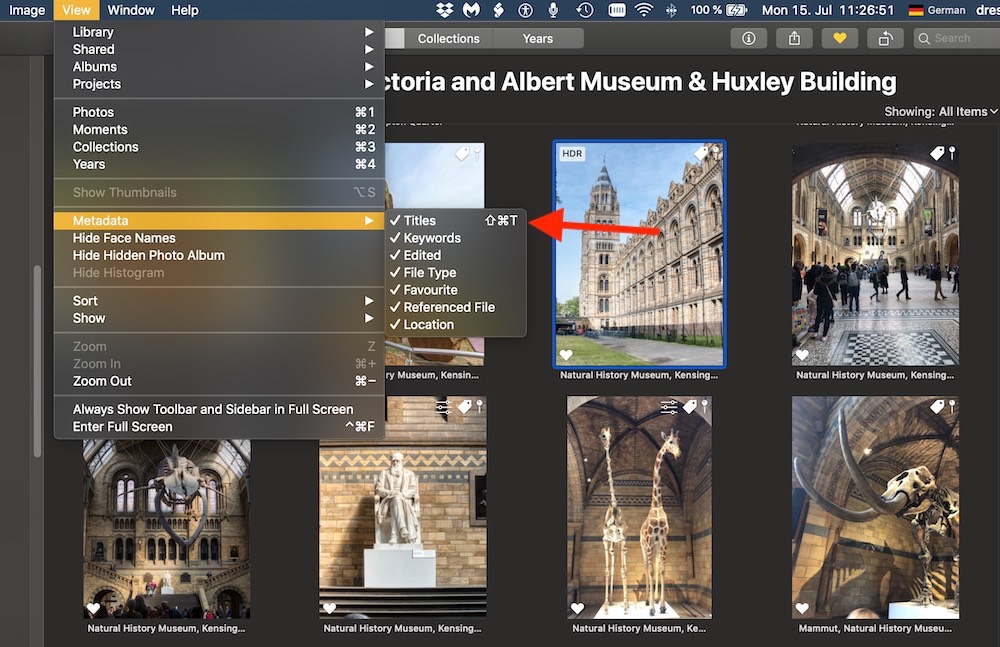Switch to the Collections tab in toolbar
Image resolution: width=1000 pixels, height=647 pixels.
point(448,38)
